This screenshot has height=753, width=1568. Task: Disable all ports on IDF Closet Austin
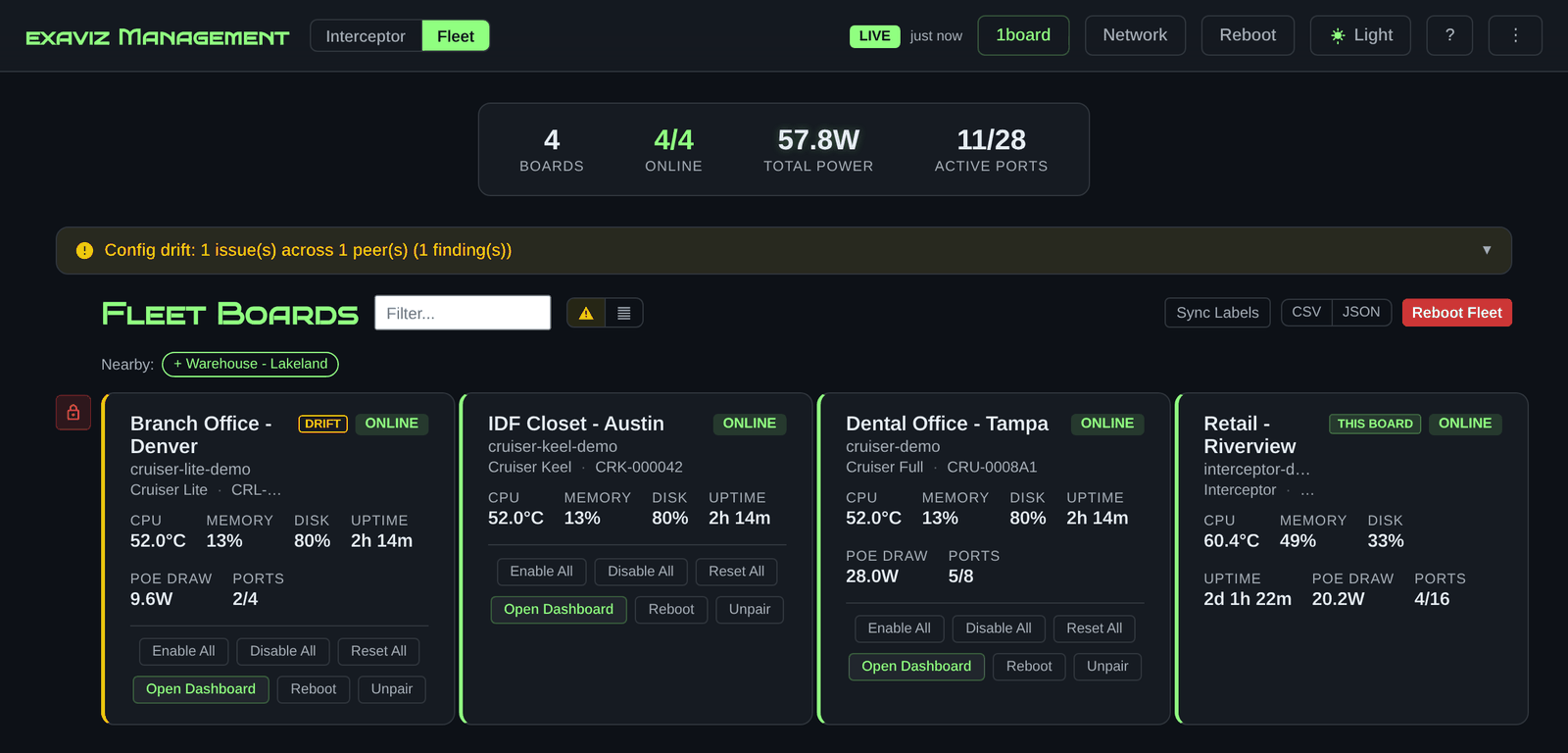tap(641, 572)
